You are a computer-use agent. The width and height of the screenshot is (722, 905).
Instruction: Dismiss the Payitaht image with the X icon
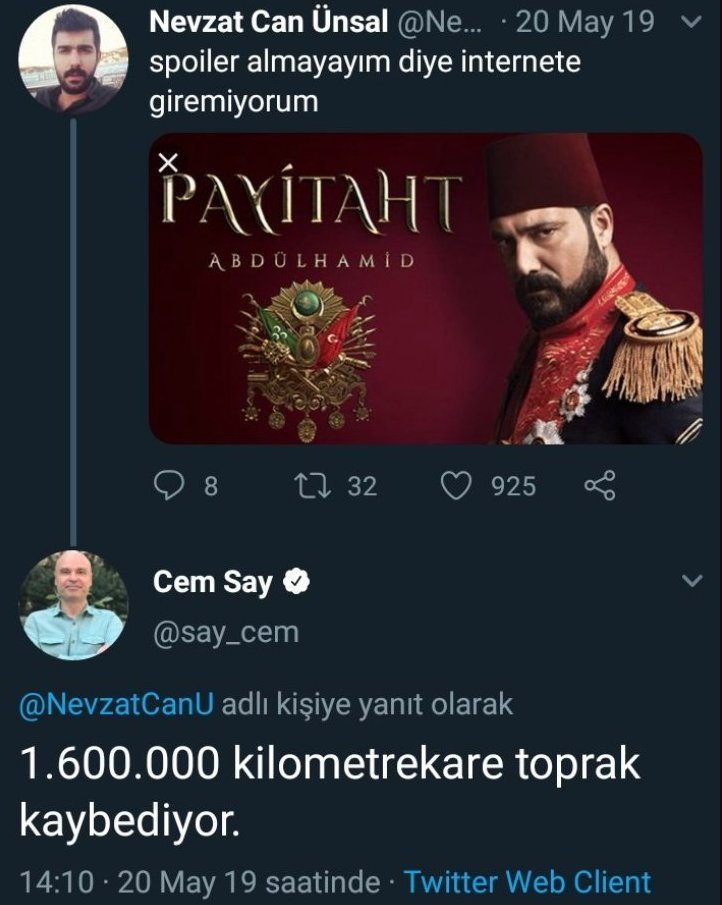pyautogui.click(x=168, y=162)
